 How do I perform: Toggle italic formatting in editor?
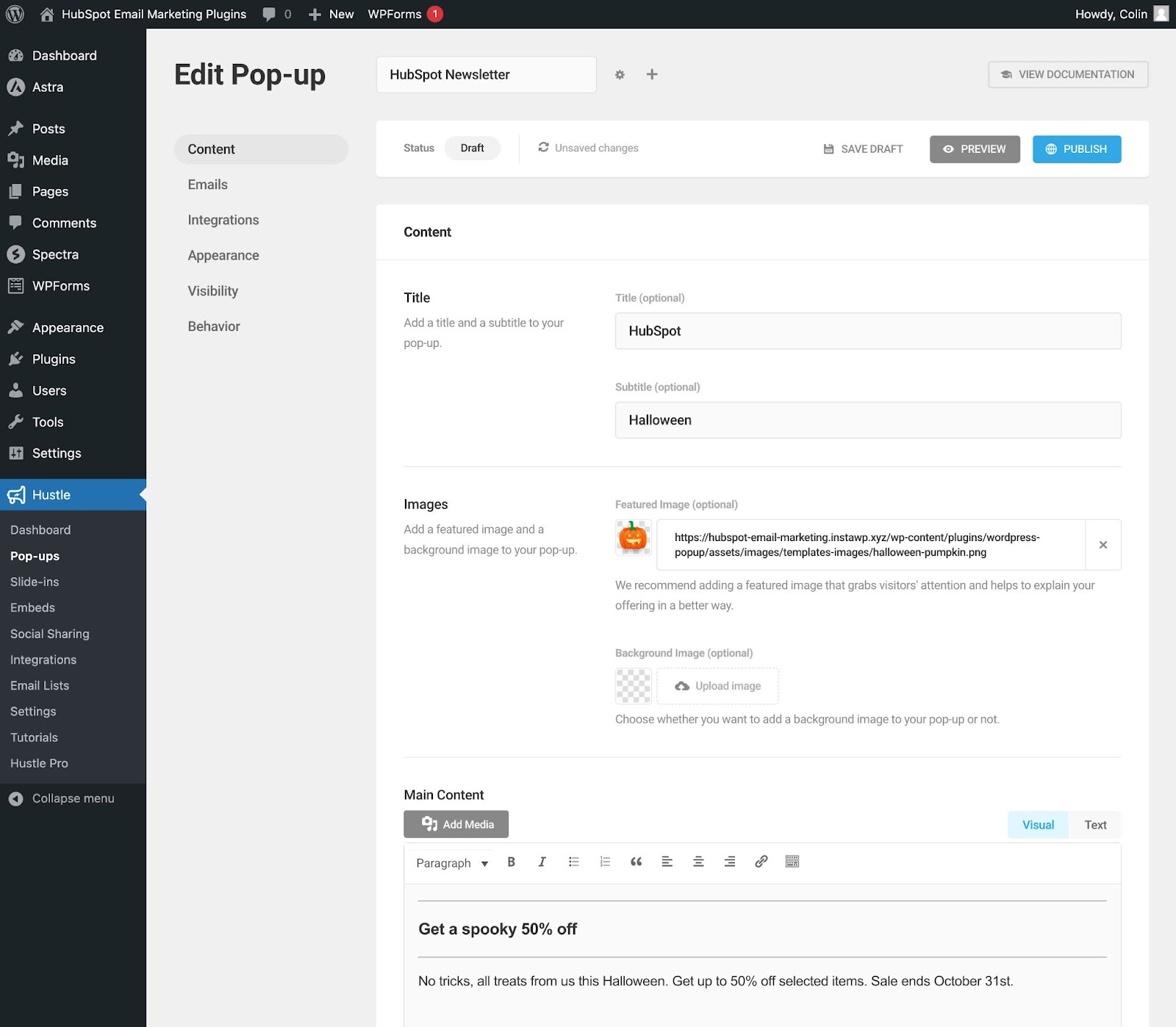542,862
